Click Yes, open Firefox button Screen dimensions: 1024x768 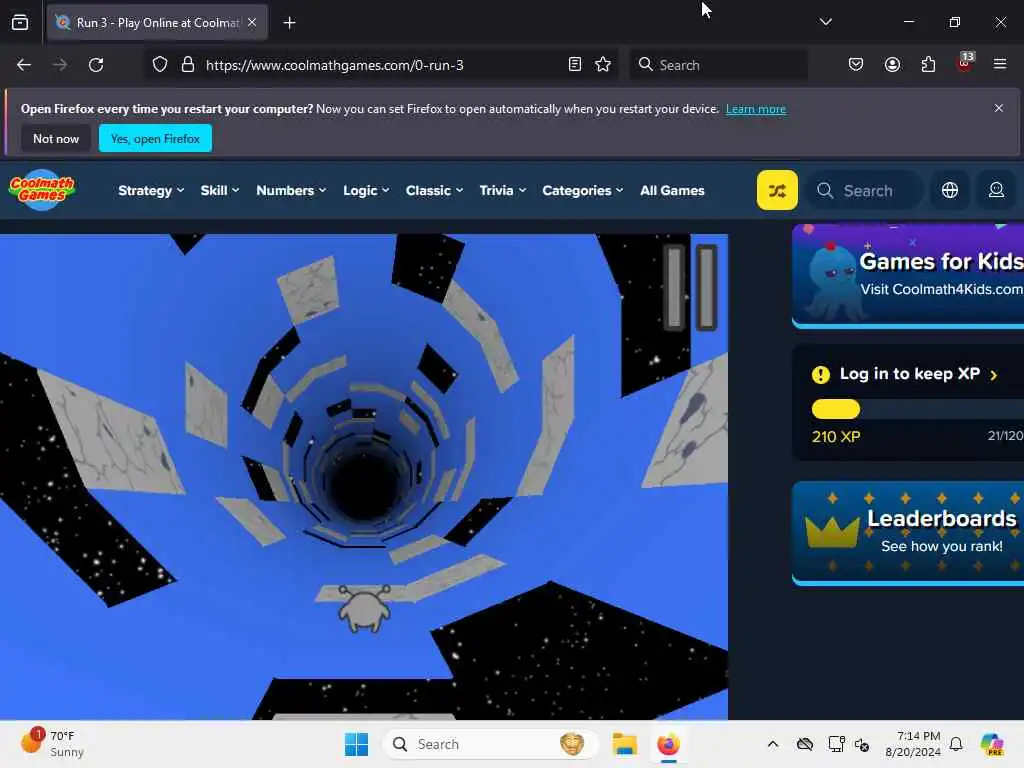[x=155, y=138]
